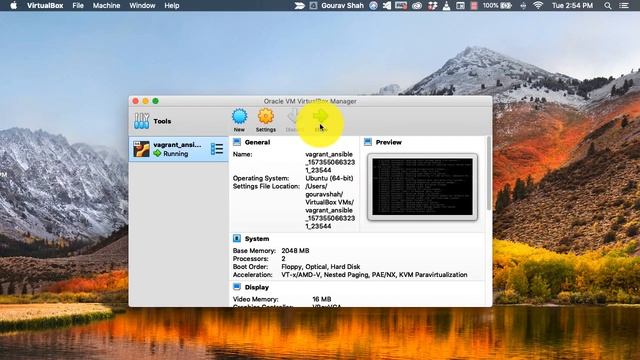Close the VirtualBox Manager with the red button

136,101
